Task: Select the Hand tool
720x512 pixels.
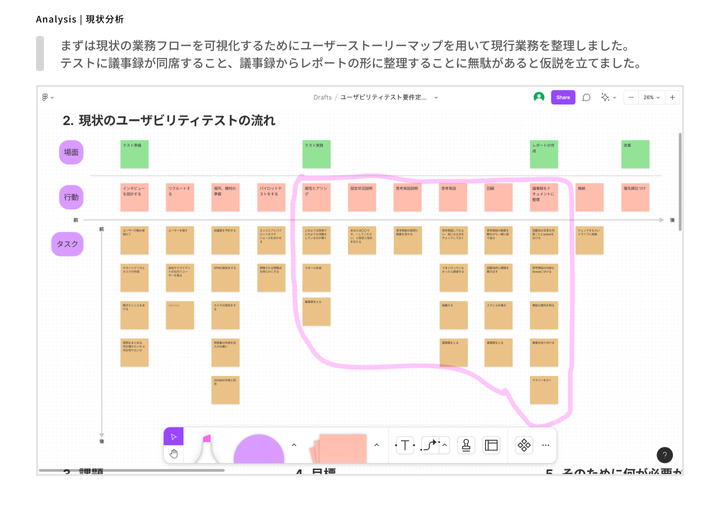Action: pos(174,454)
